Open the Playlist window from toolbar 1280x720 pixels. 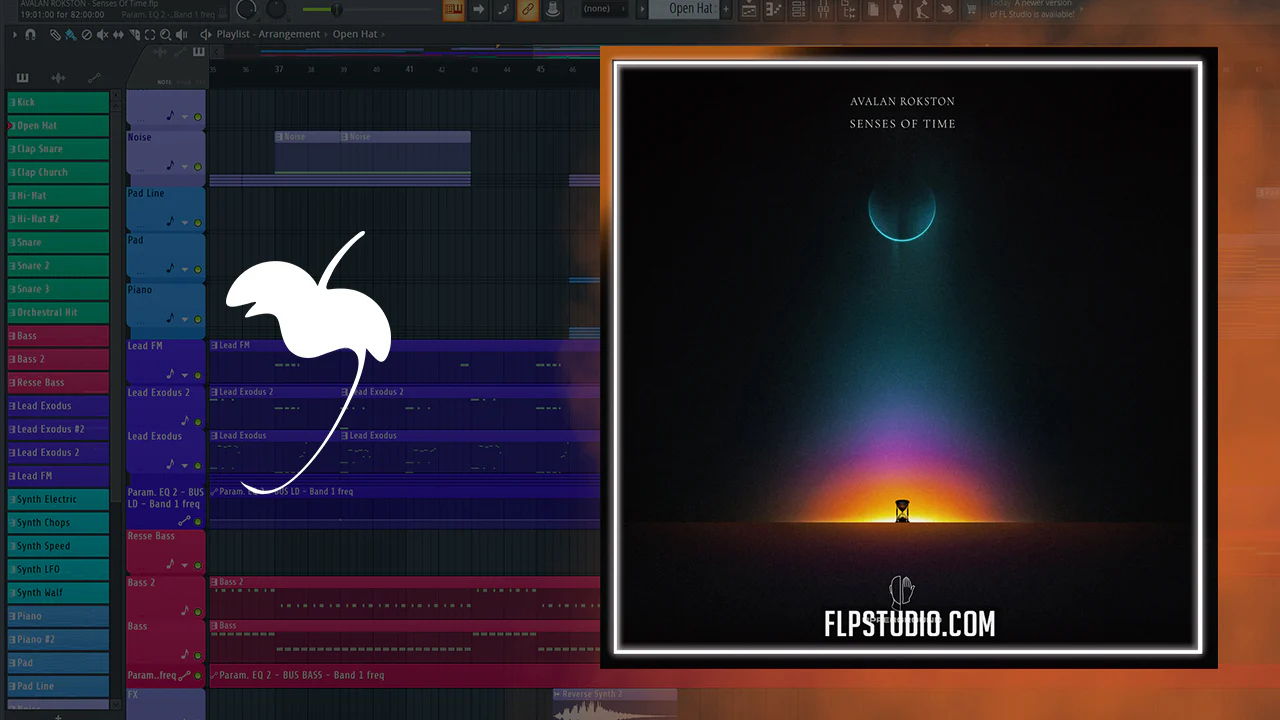[x=750, y=10]
